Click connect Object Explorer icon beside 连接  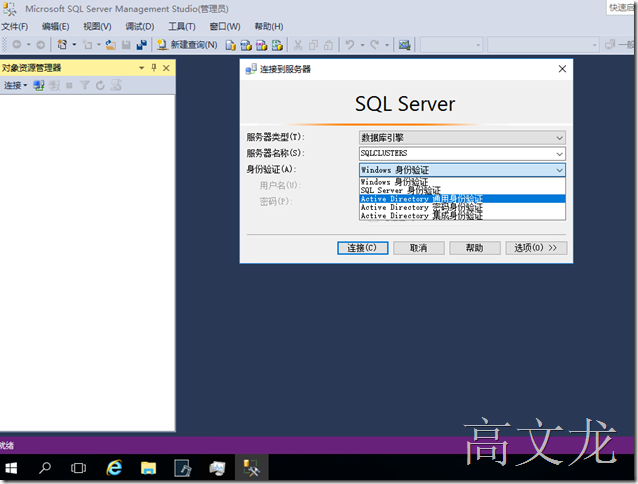[39, 85]
